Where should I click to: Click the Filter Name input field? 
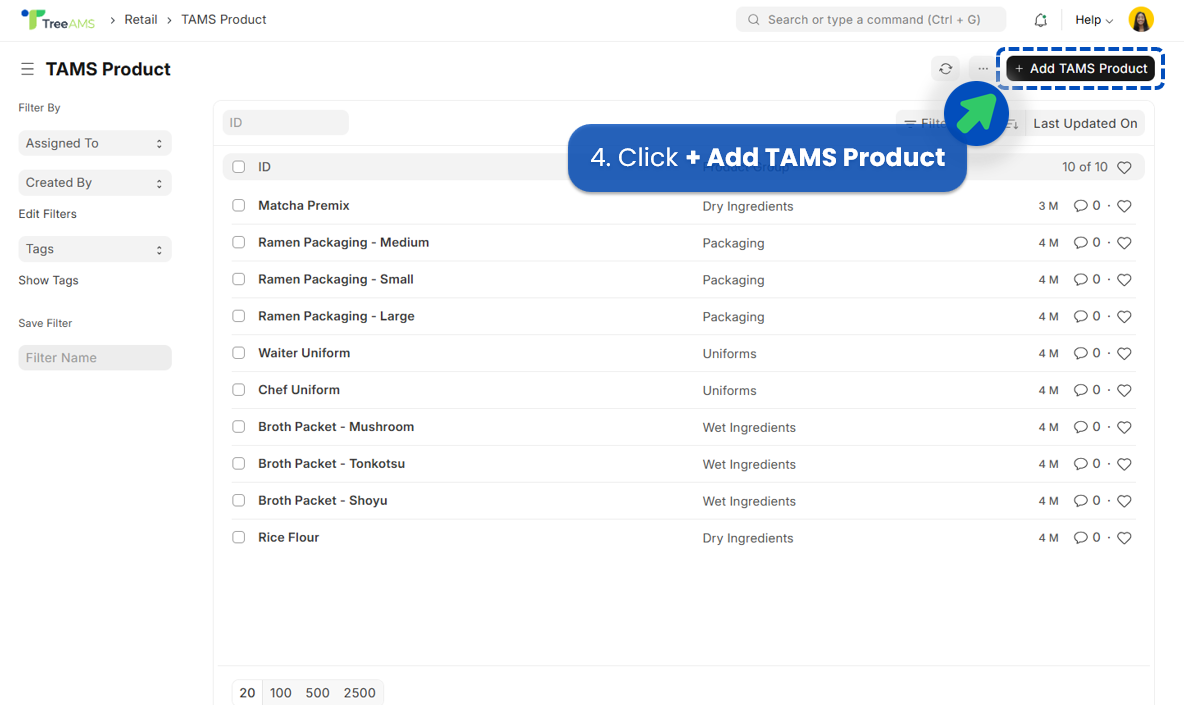pos(95,358)
